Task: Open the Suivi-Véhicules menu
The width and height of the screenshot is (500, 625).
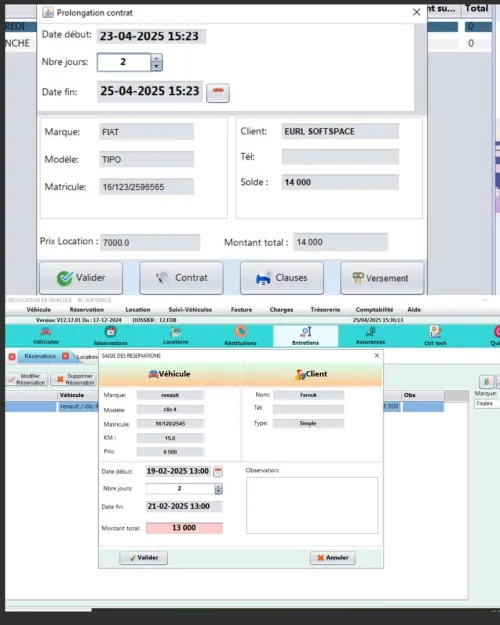Action: coord(190,310)
